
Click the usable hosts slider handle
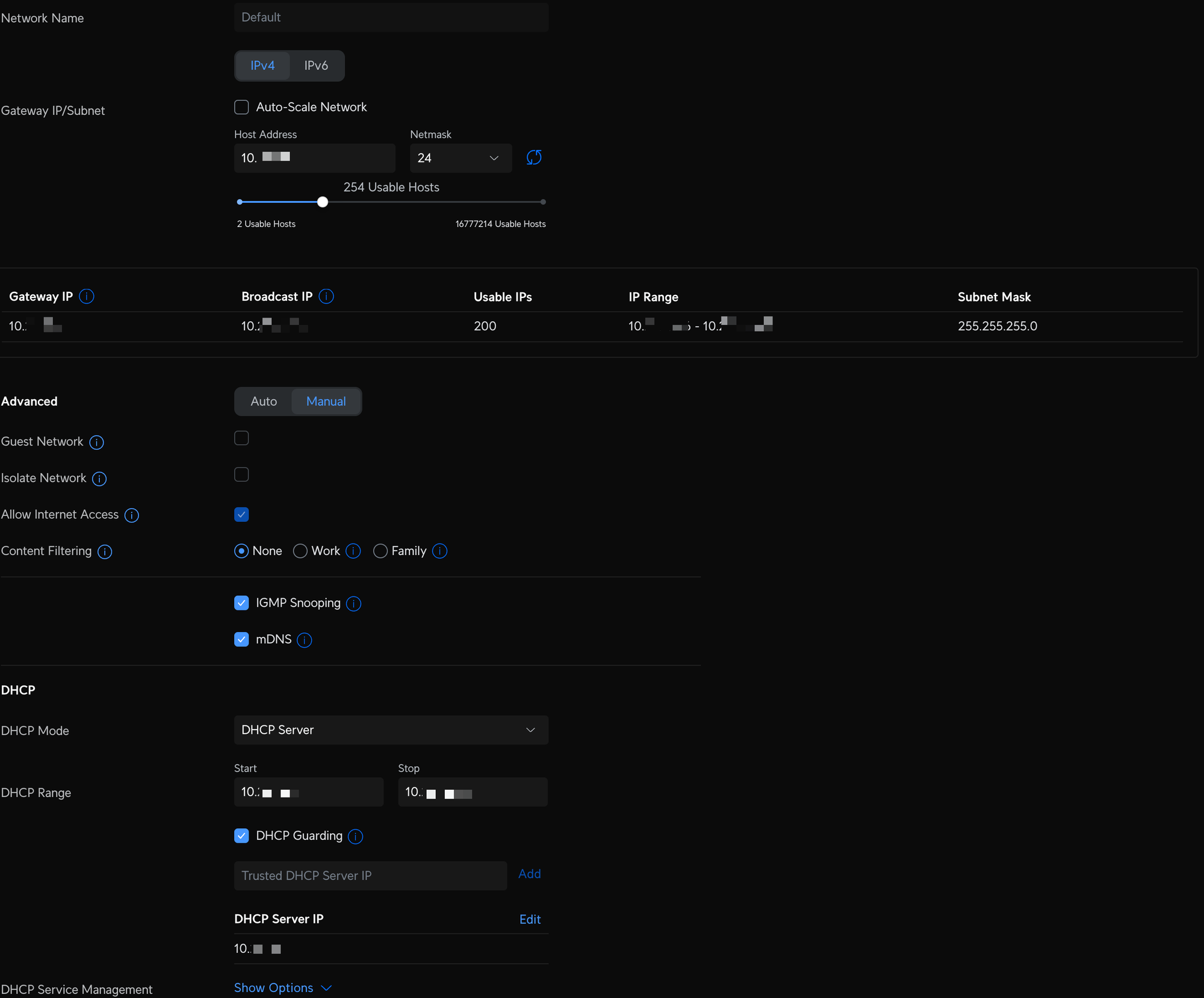tap(323, 202)
